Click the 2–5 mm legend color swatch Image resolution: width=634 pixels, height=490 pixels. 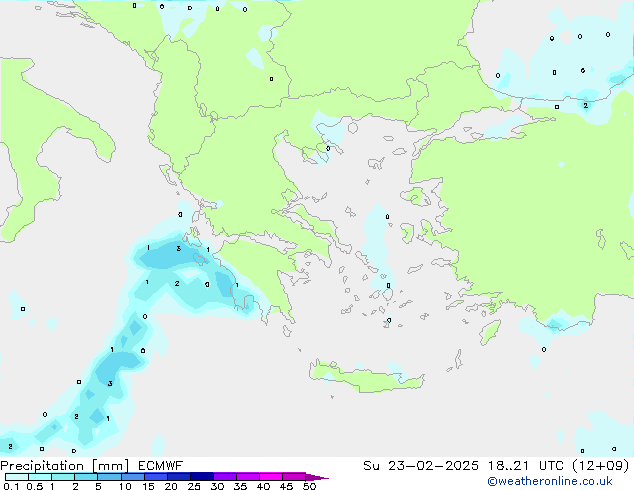86,477
